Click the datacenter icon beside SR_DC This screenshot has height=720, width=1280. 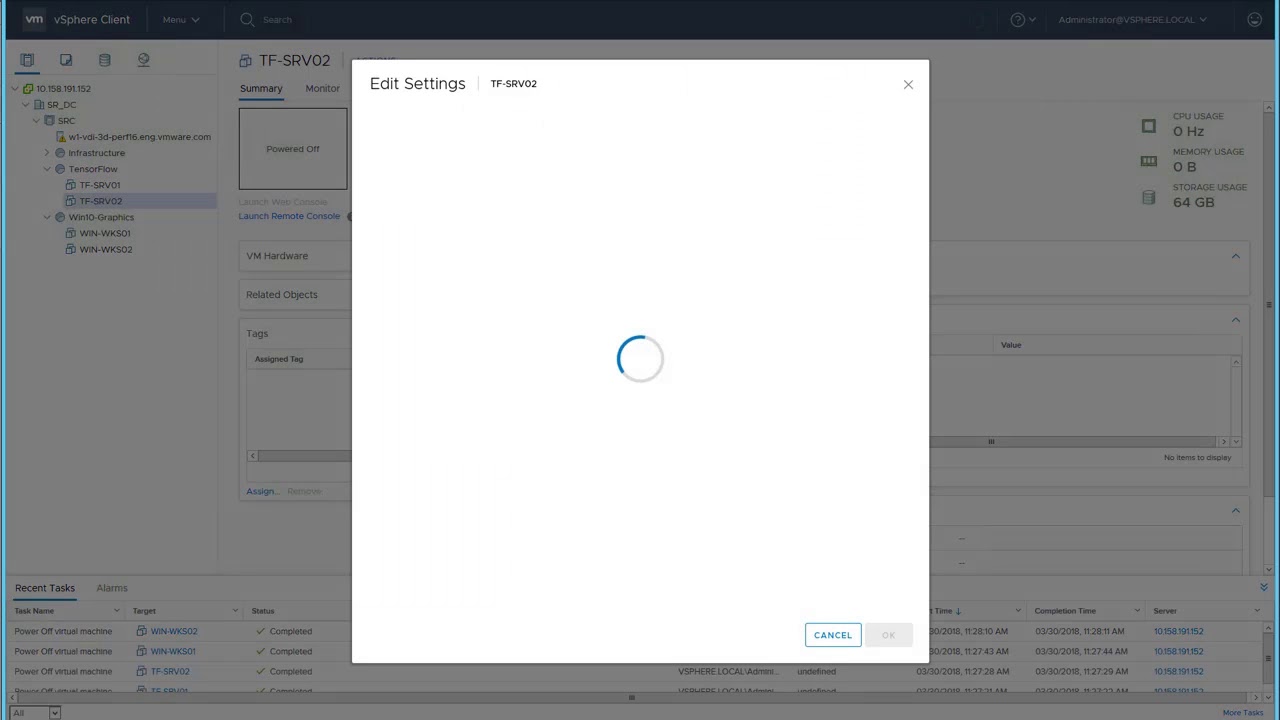click(x=39, y=104)
